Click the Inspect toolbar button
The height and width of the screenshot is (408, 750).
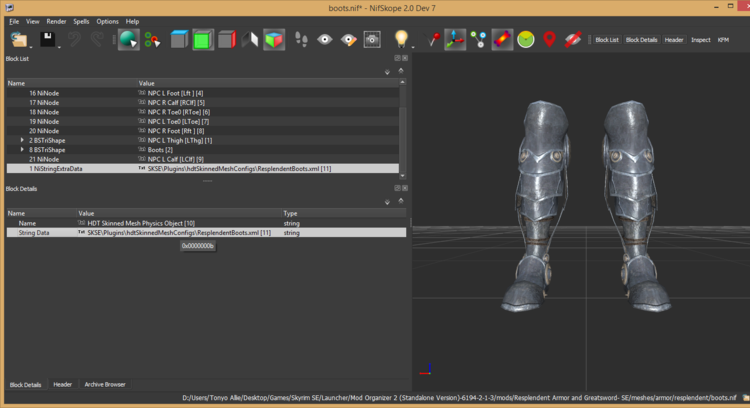coord(701,40)
